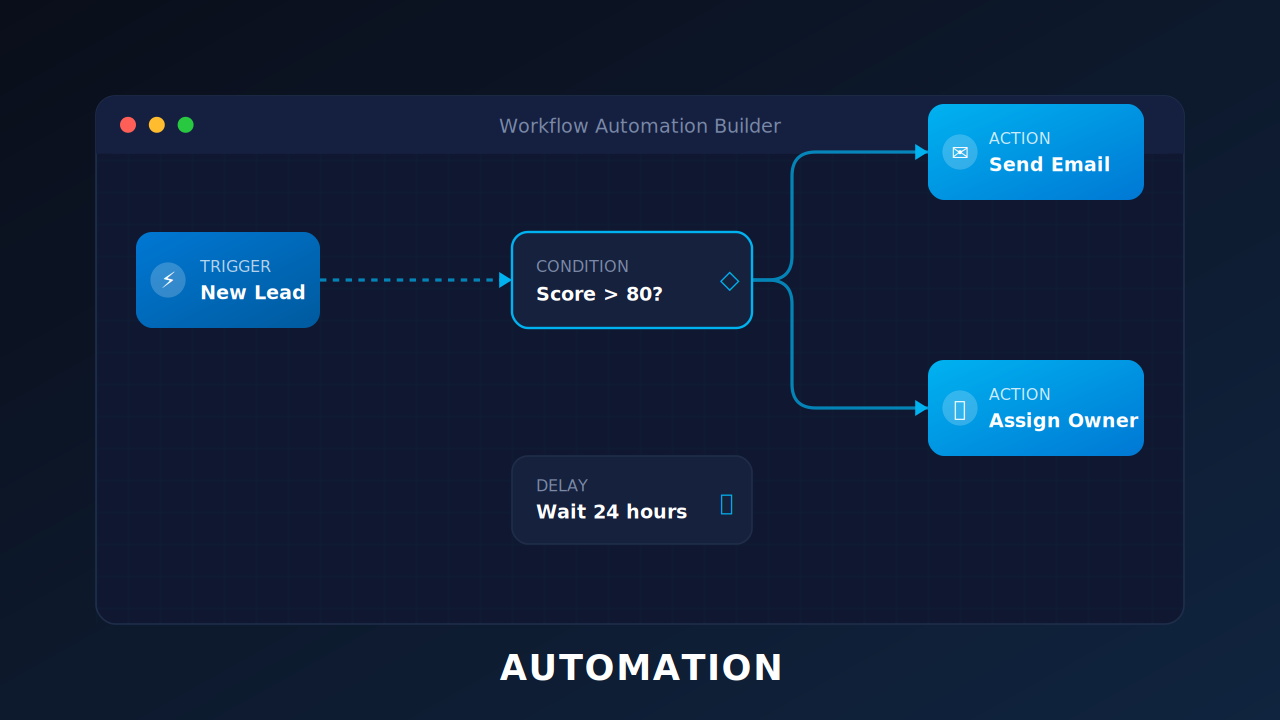Click the yellow minimize window dot
The width and height of the screenshot is (1280, 720).
(157, 125)
